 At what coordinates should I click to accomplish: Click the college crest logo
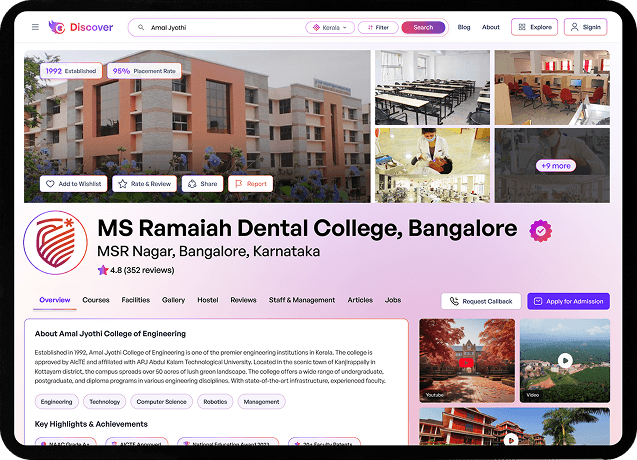click(x=56, y=243)
